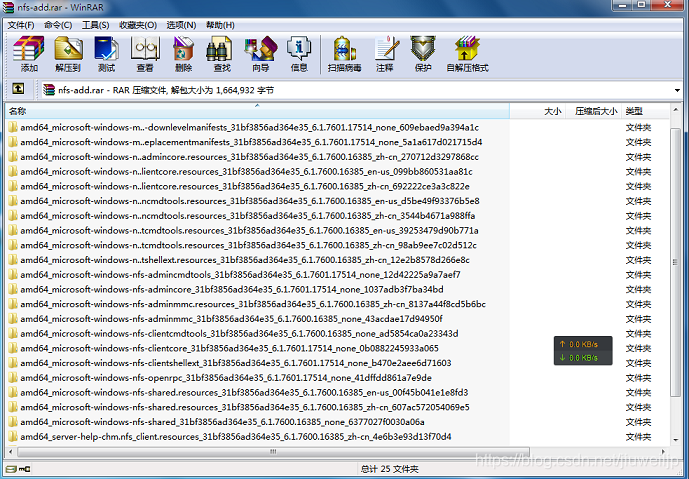Image resolution: width=689 pixels, height=479 pixels.
Task: Select the n..ncmdtools.resources en-us folder
Action: tap(250, 201)
